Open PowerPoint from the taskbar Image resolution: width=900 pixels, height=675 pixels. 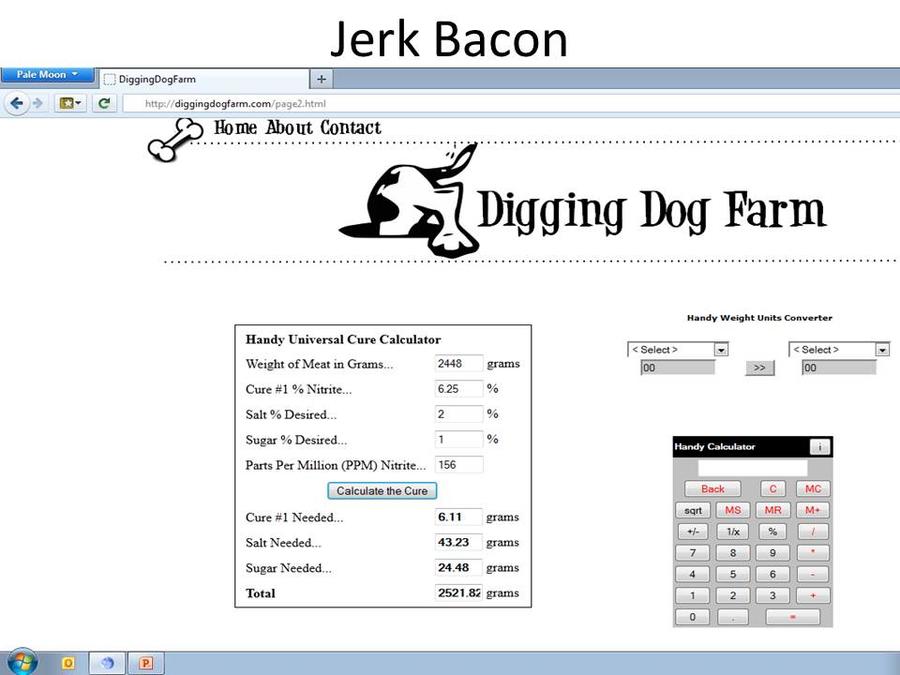point(146,662)
